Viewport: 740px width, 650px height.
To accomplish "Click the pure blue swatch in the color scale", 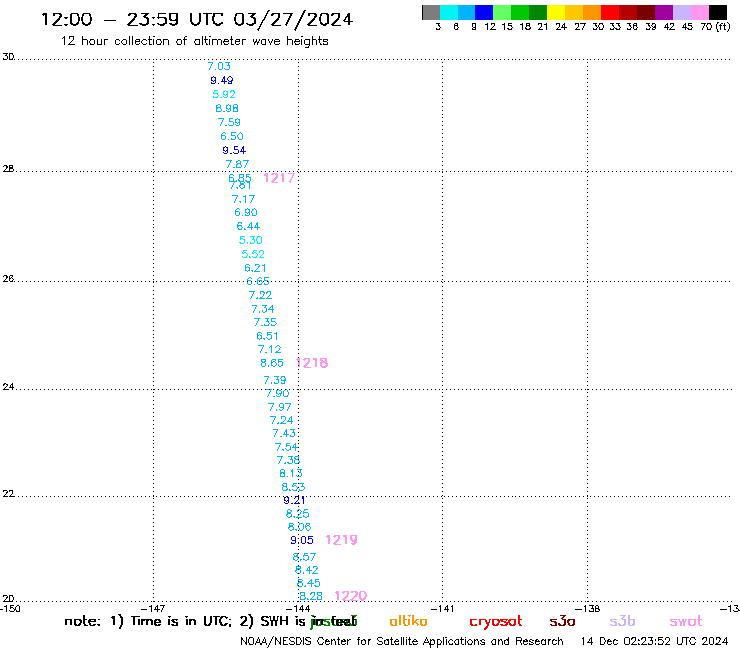I will point(484,12).
